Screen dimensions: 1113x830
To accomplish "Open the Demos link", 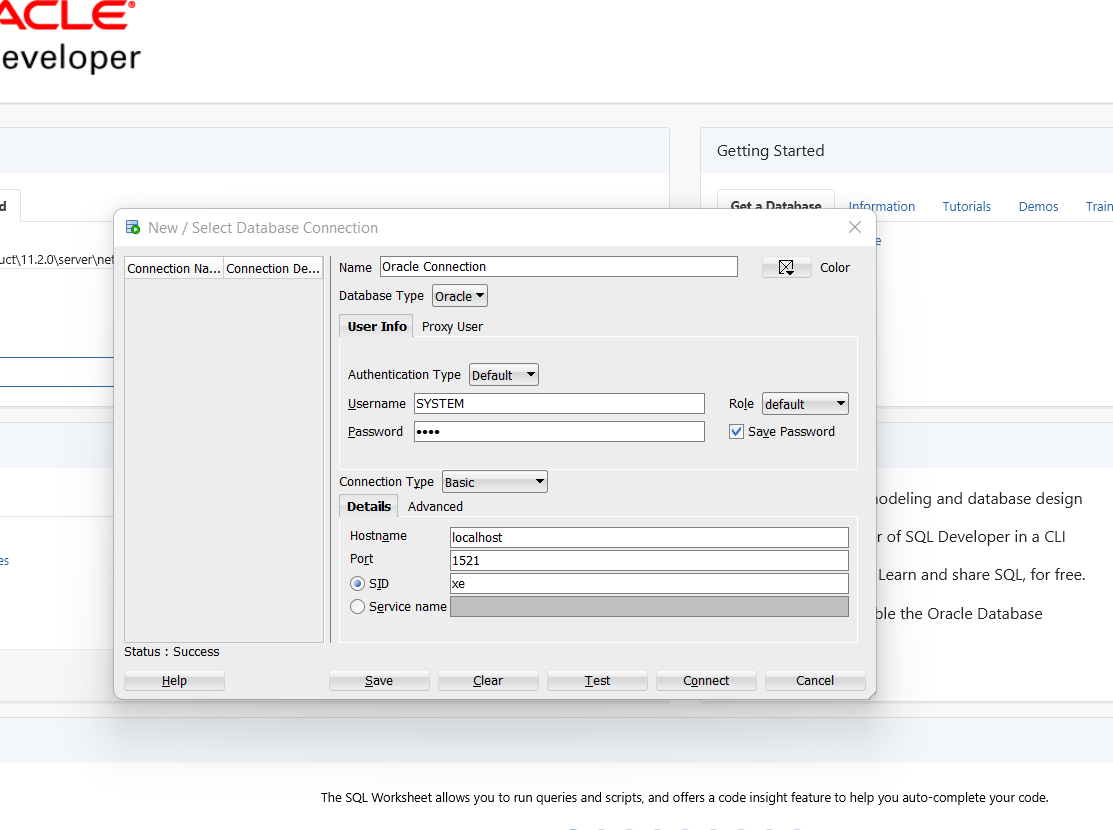I will pos(1037,206).
